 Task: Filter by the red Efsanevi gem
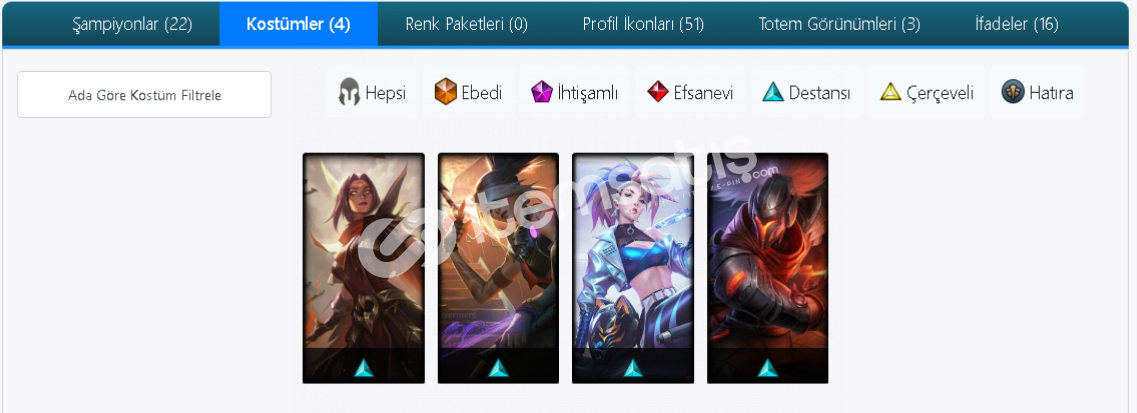click(x=658, y=92)
